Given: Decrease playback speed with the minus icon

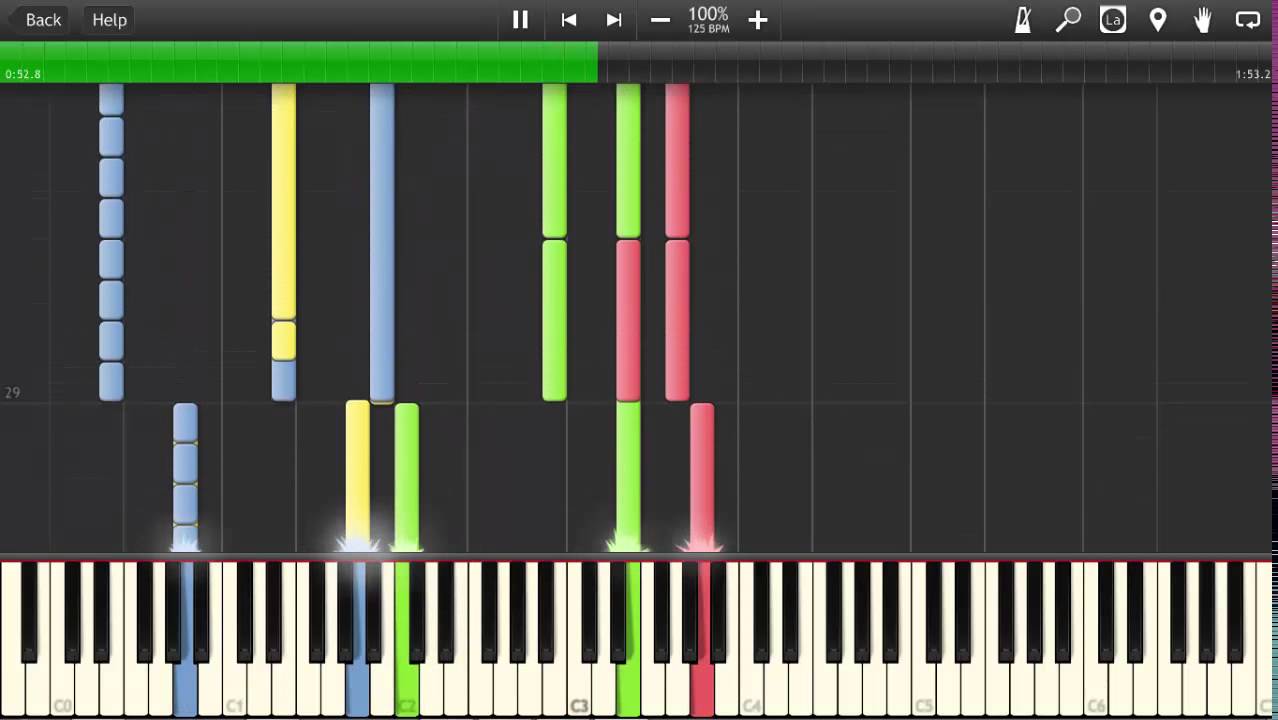Looking at the screenshot, I should click(660, 20).
